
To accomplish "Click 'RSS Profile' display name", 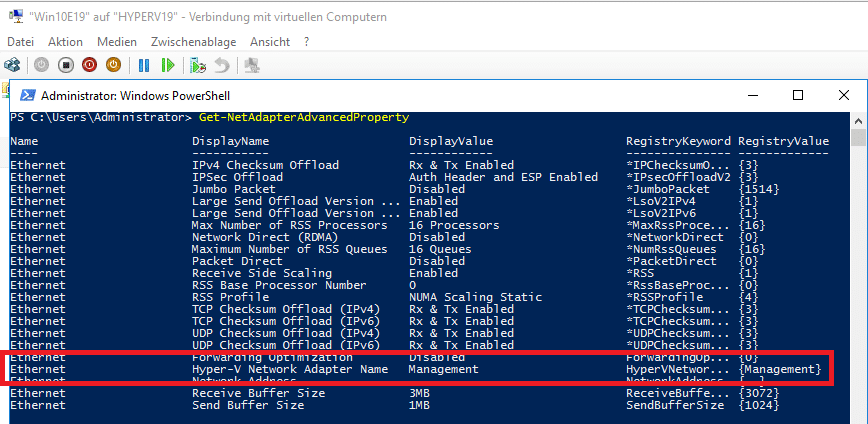I will click(230, 297).
